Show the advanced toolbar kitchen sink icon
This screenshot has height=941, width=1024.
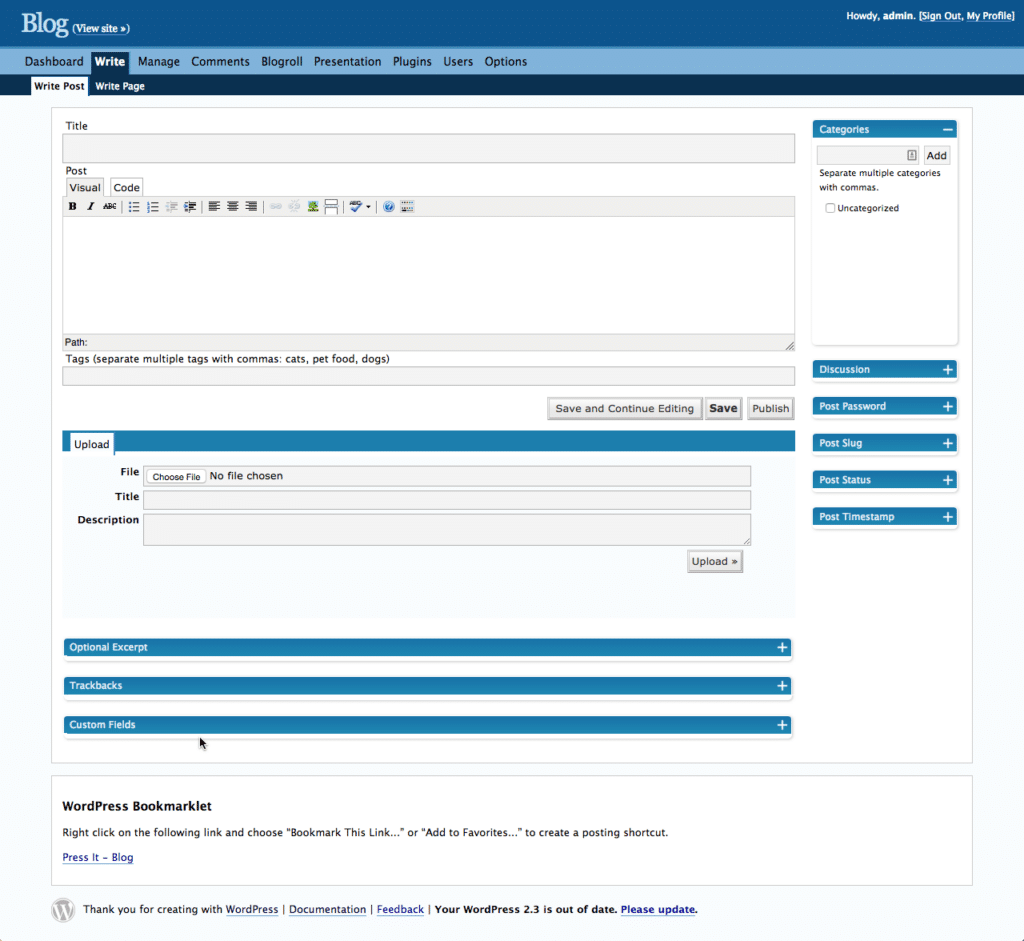point(408,206)
